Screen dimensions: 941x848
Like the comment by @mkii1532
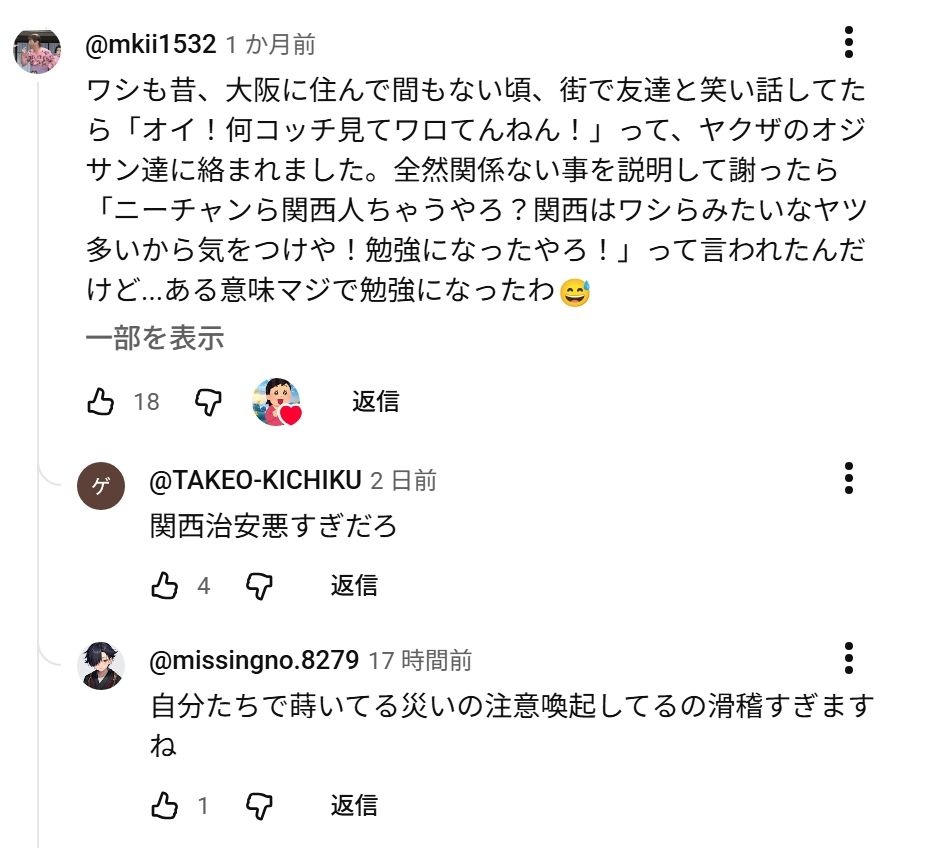101,402
